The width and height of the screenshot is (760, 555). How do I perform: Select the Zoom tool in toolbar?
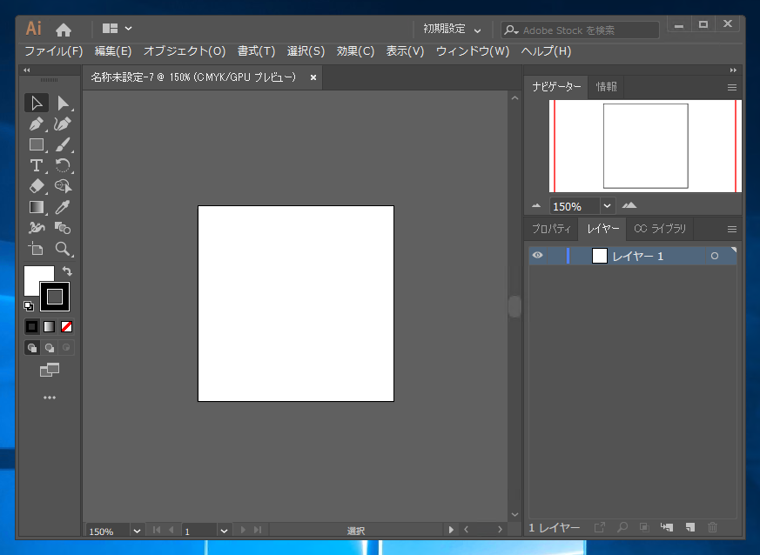click(63, 249)
